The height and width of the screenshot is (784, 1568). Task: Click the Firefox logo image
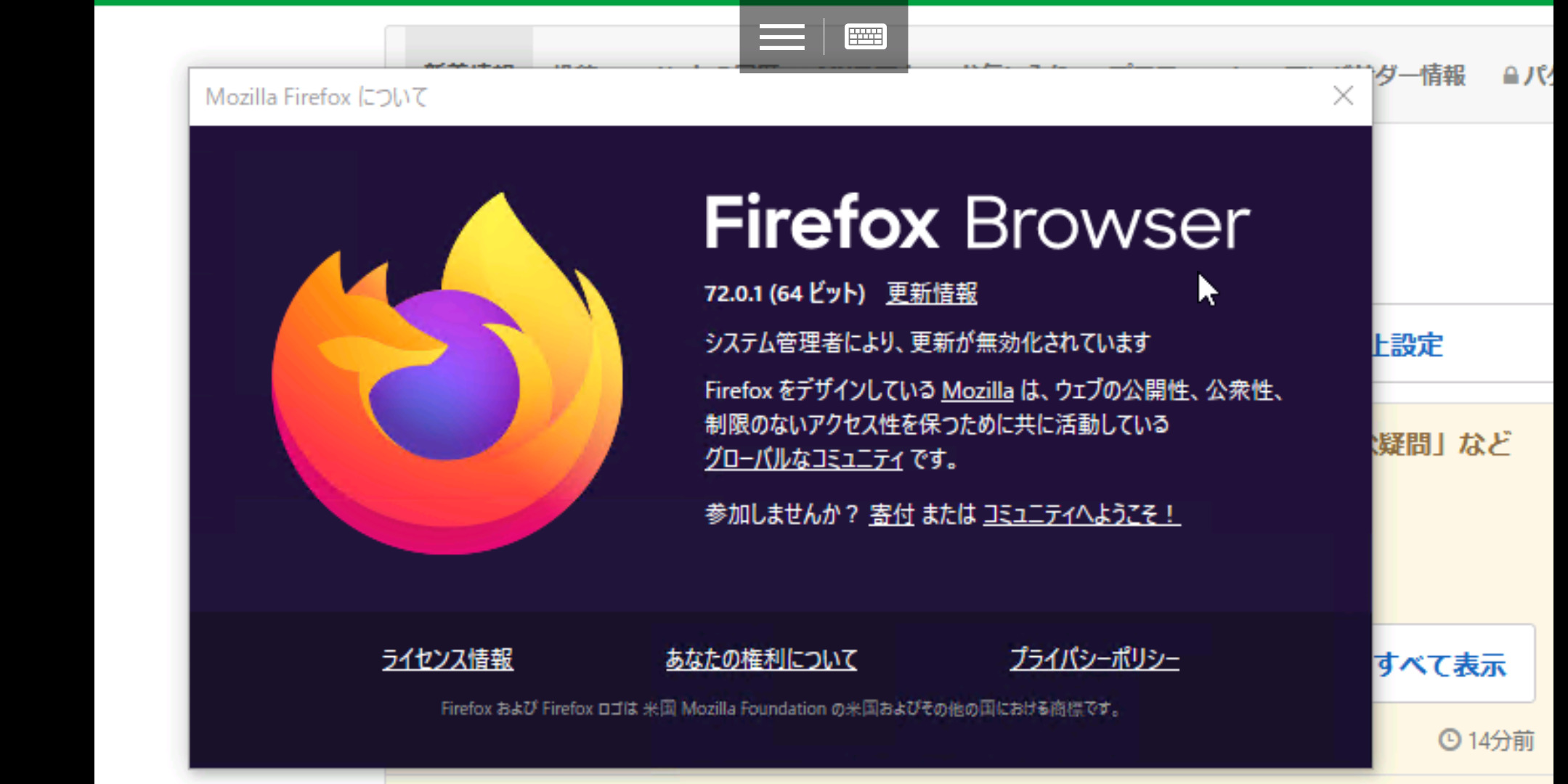click(x=447, y=374)
